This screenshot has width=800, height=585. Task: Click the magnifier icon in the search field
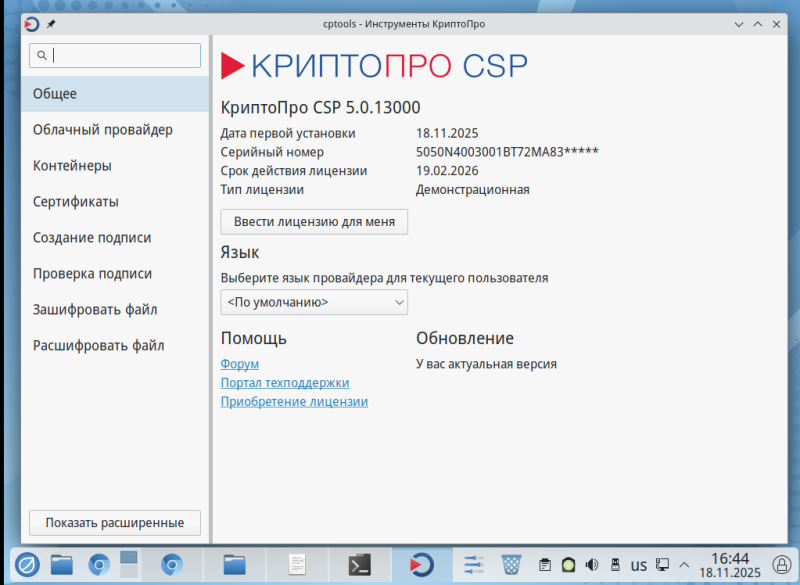40,55
